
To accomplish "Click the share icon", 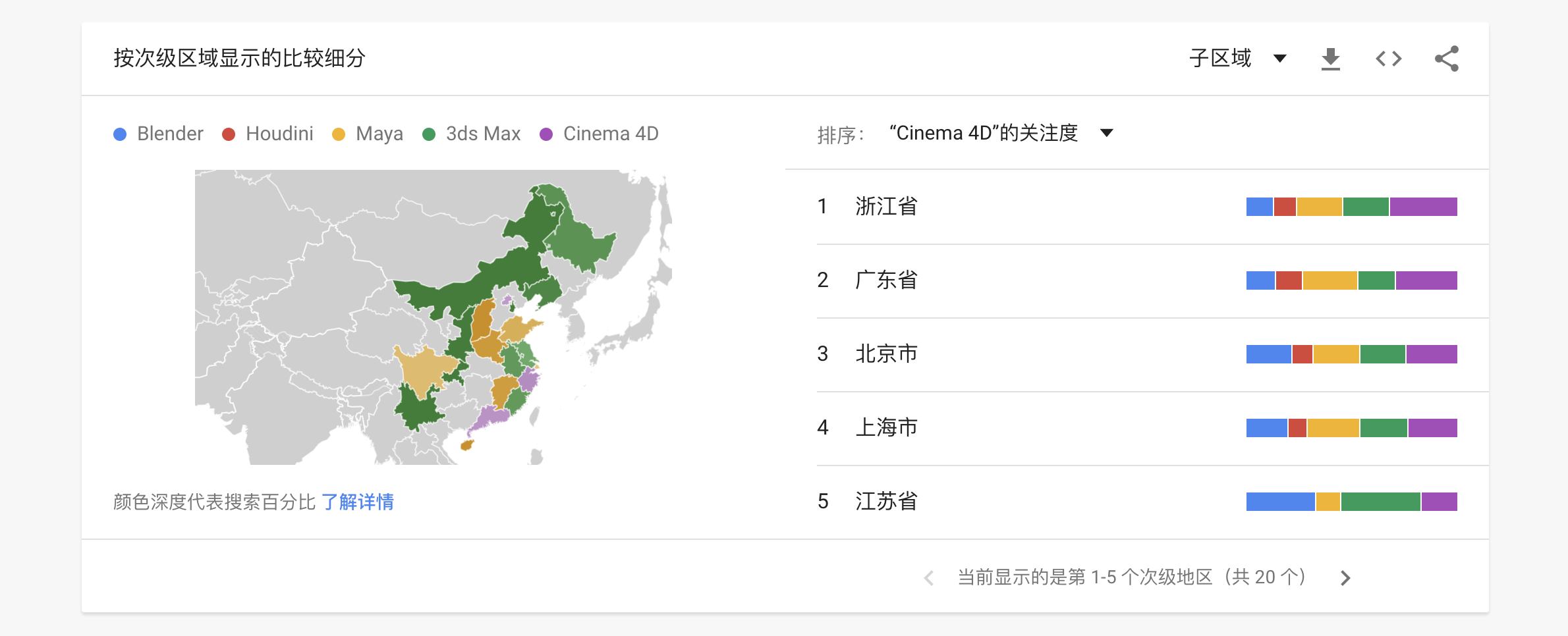I will (x=1447, y=59).
